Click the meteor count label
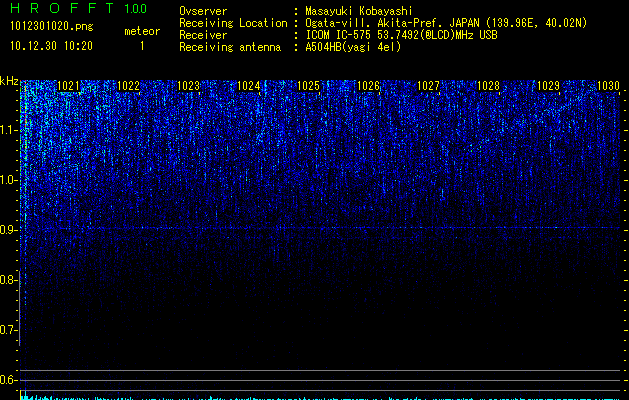Image resolution: width=629 pixels, height=400 pixels. point(142,31)
